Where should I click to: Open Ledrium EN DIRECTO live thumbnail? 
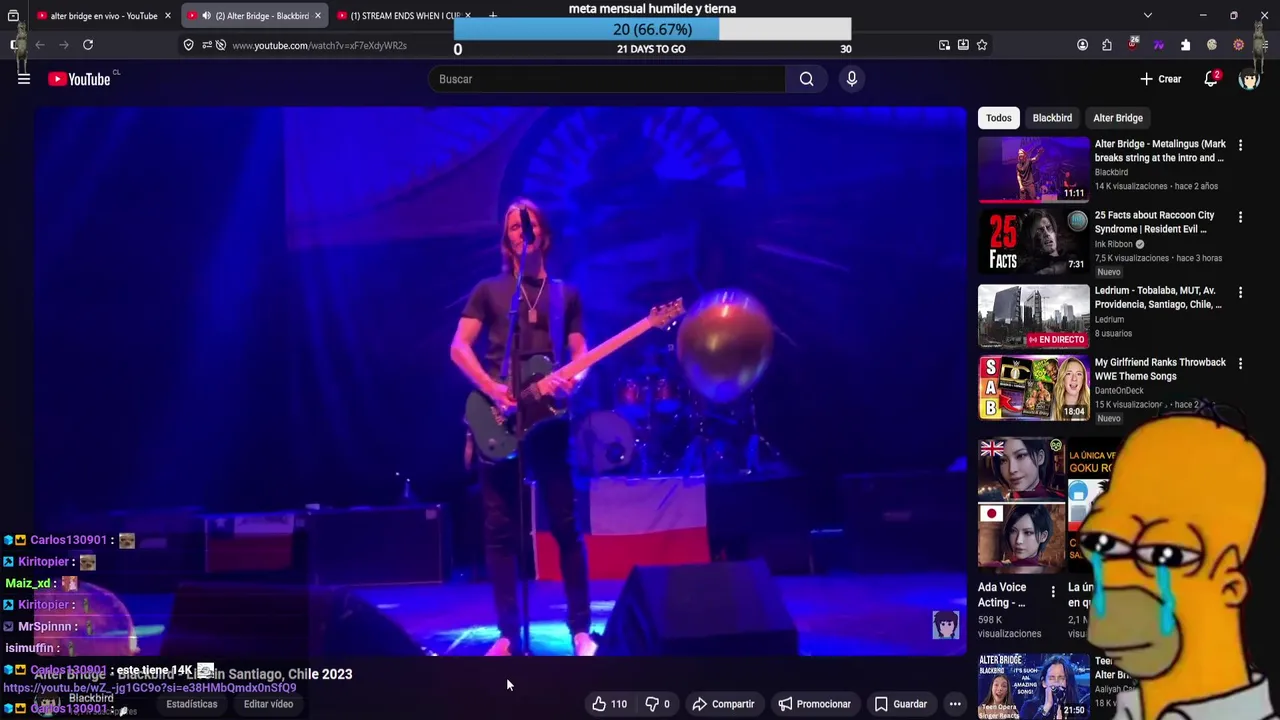1033,316
